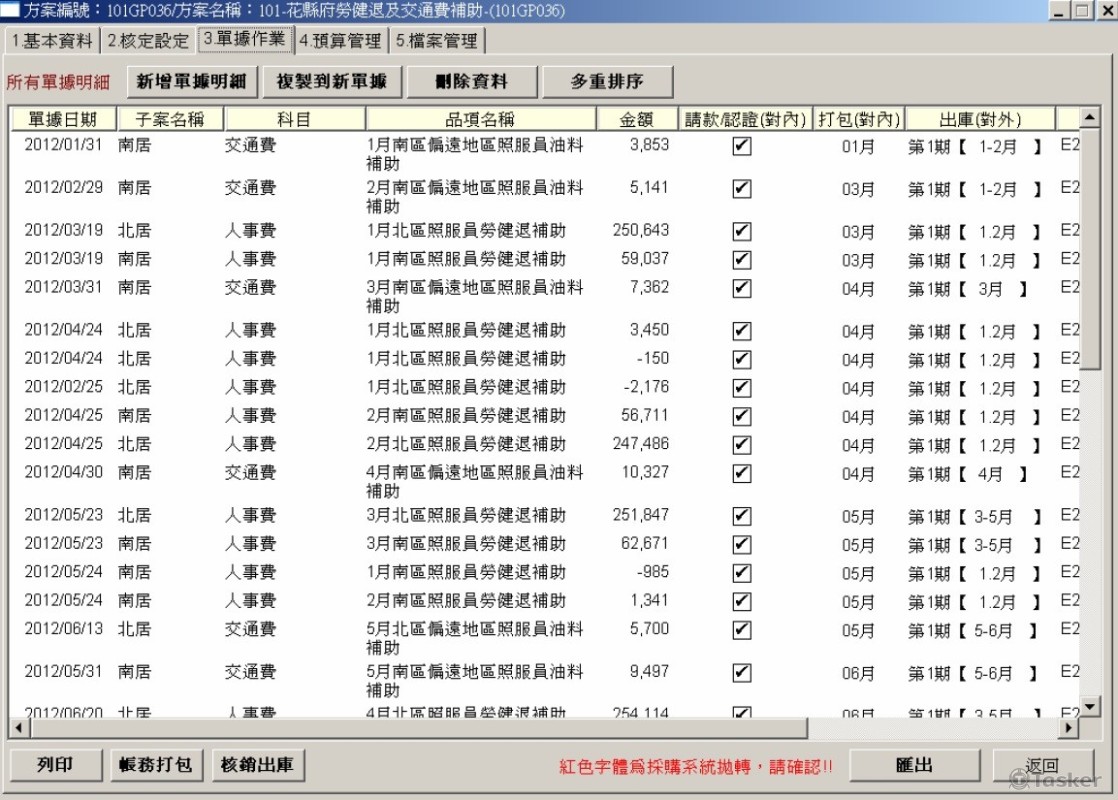Click vertical scrollbar up arrow
Image resolution: width=1118 pixels, height=800 pixels.
1089,118
